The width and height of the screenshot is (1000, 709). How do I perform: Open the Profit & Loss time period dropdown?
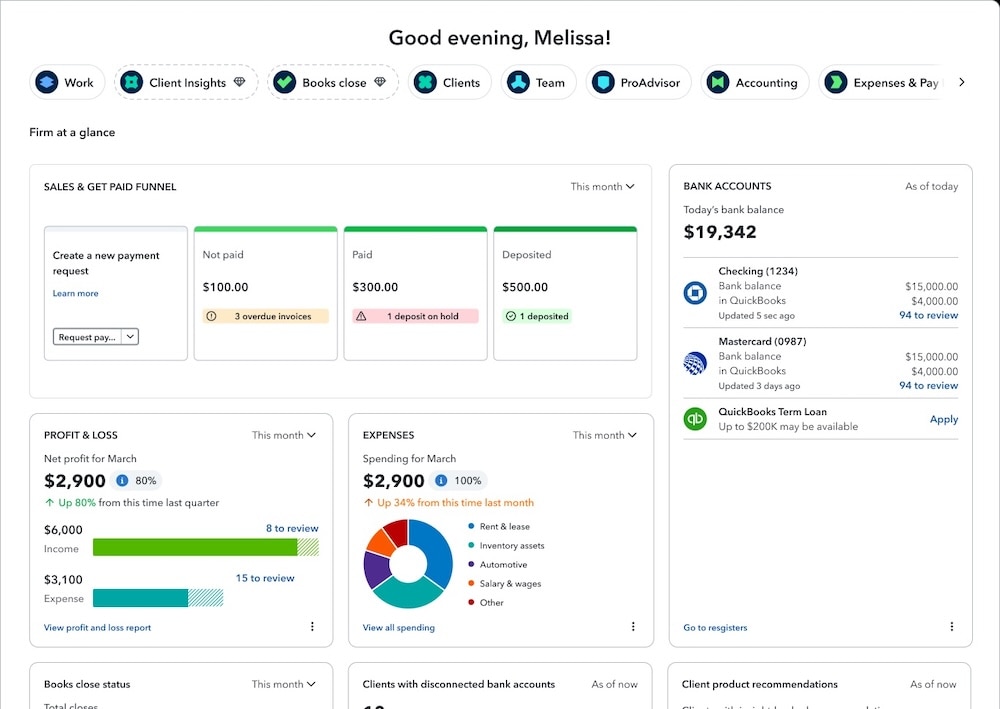[284, 435]
